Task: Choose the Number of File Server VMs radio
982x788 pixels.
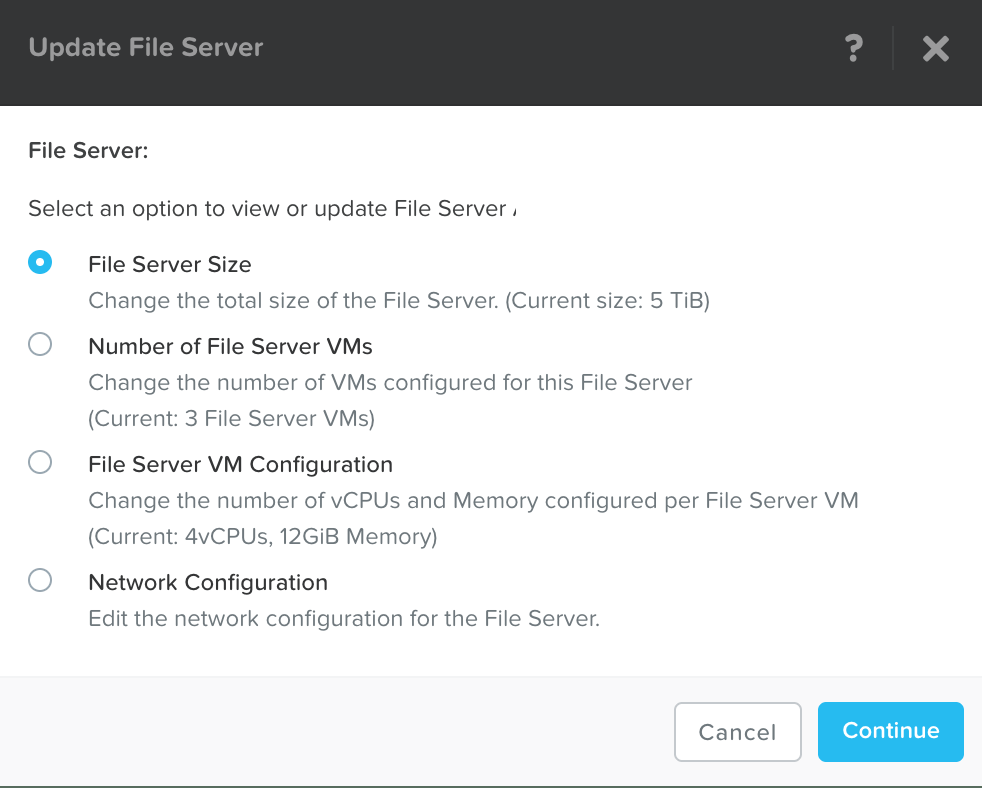Action: (40, 345)
